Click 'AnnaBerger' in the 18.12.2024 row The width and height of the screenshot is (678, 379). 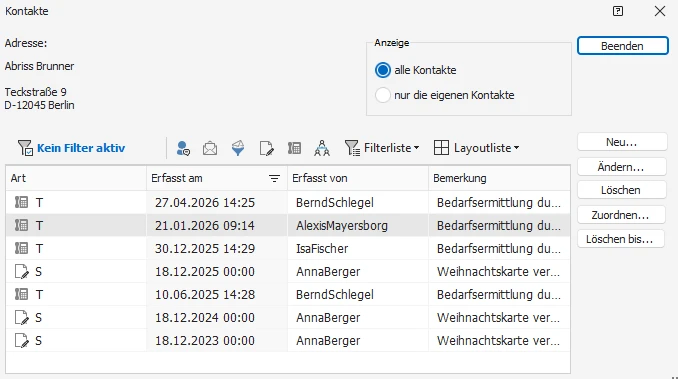[x=328, y=318]
